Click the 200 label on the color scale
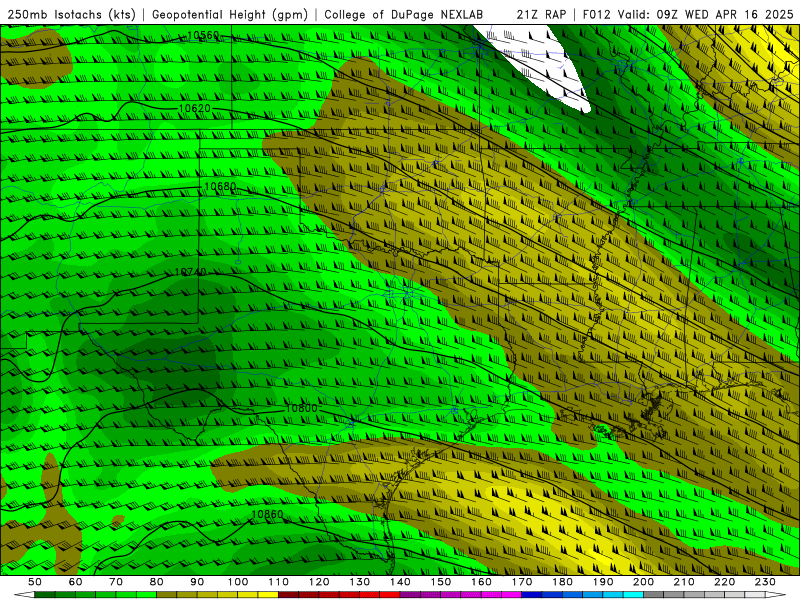 point(643,582)
